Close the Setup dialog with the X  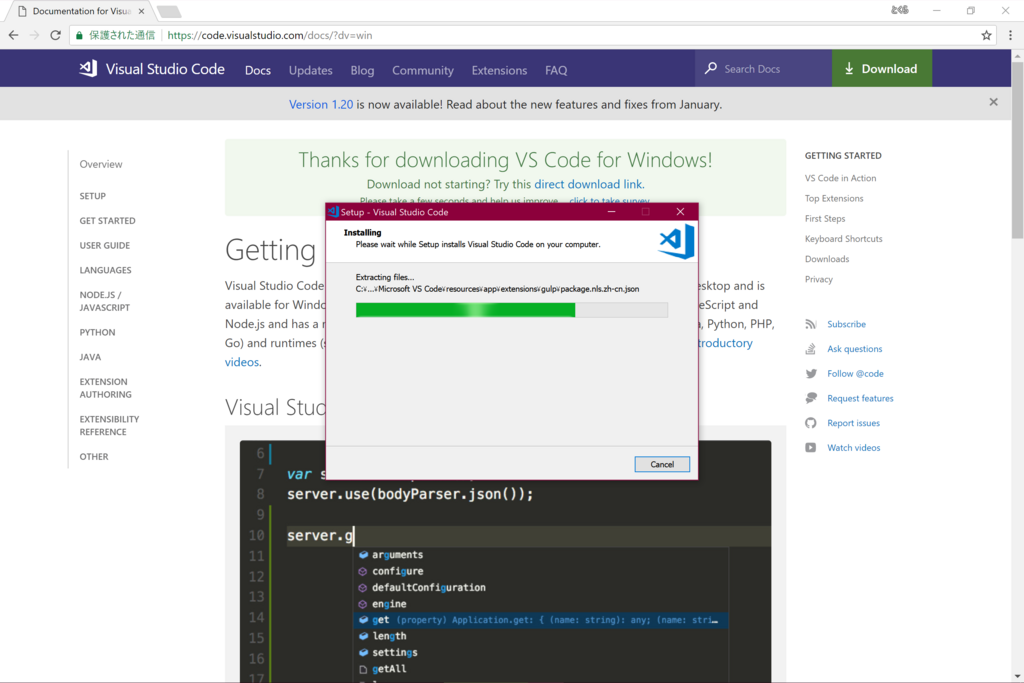[680, 212]
